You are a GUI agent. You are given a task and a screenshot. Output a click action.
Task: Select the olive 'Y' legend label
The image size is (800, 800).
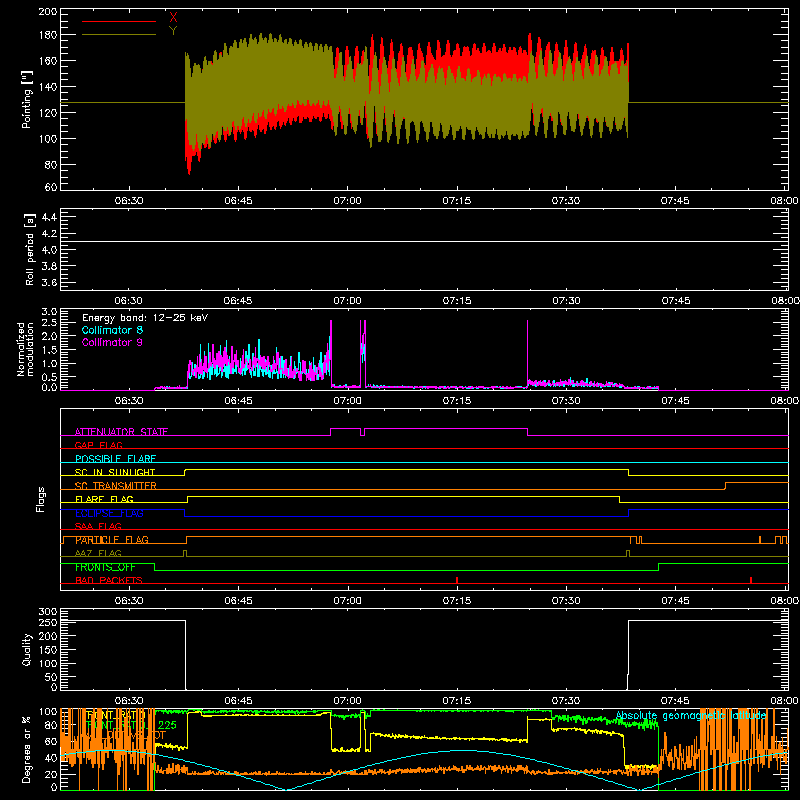pyautogui.click(x=173, y=31)
